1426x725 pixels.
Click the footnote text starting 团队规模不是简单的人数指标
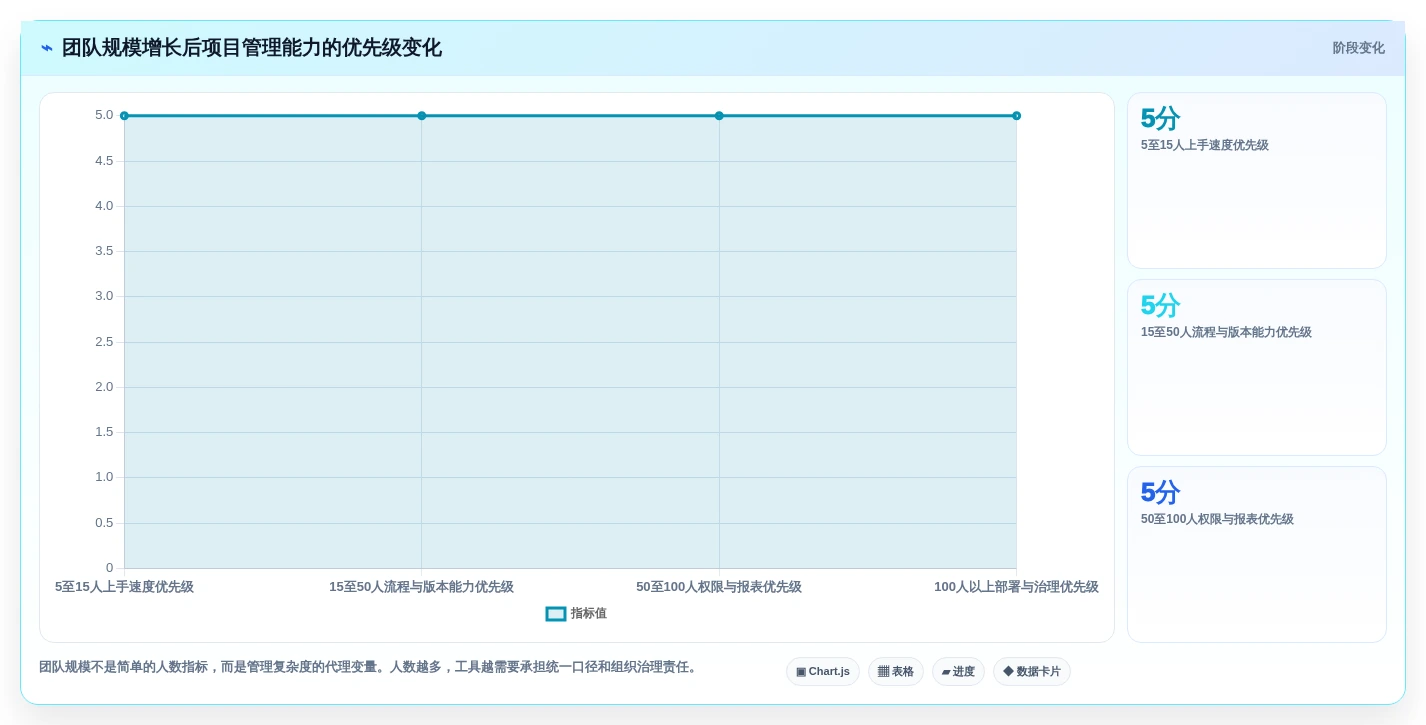pos(370,667)
